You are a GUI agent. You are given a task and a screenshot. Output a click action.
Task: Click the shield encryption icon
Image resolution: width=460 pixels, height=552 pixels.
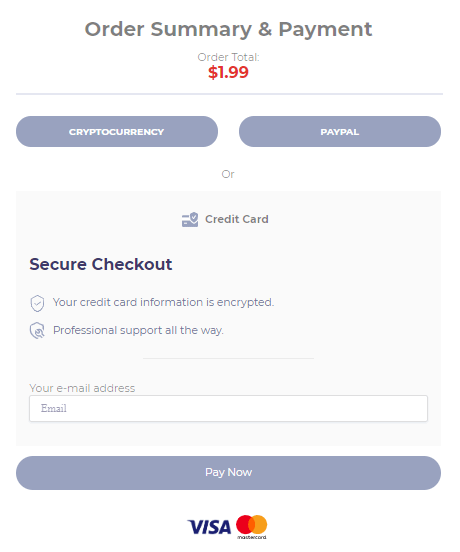37,303
